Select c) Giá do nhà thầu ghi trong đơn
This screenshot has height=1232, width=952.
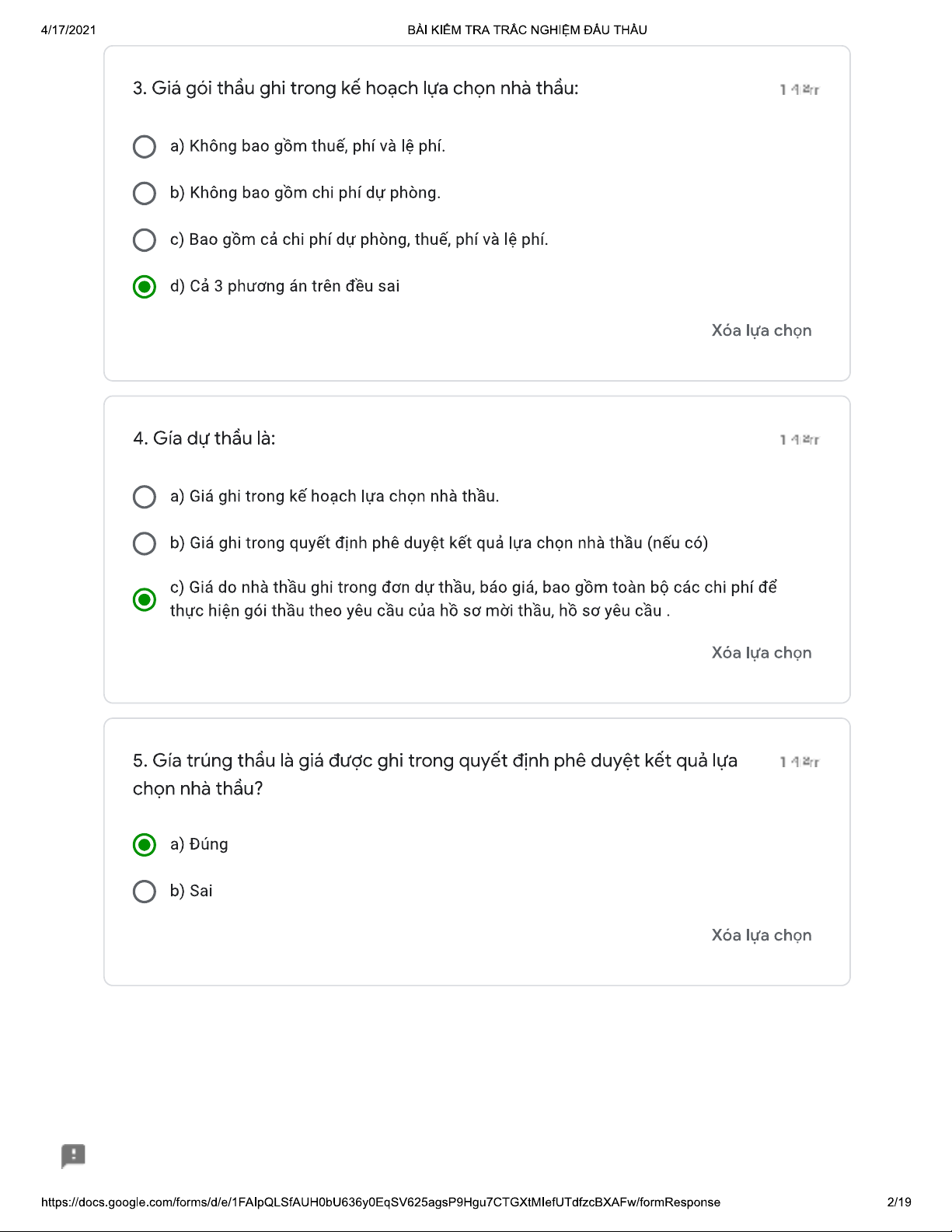[145, 599]
